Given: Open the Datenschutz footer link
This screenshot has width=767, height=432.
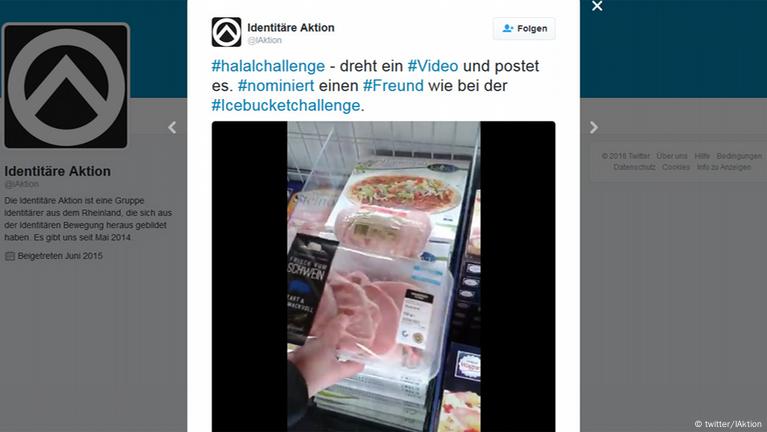Looking at the screenshot, I should click(x=634, y=167).
